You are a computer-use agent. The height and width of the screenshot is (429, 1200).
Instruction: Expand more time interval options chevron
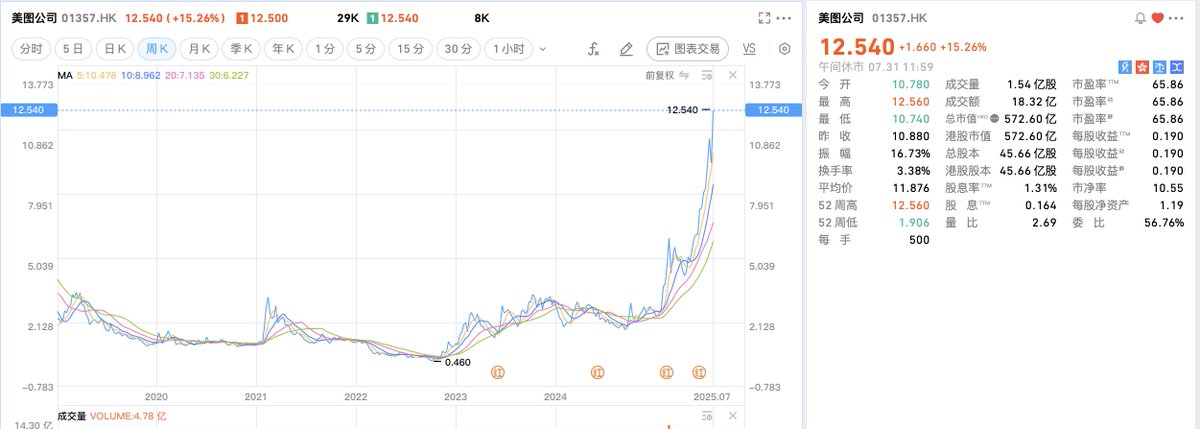tap(543, 48)
